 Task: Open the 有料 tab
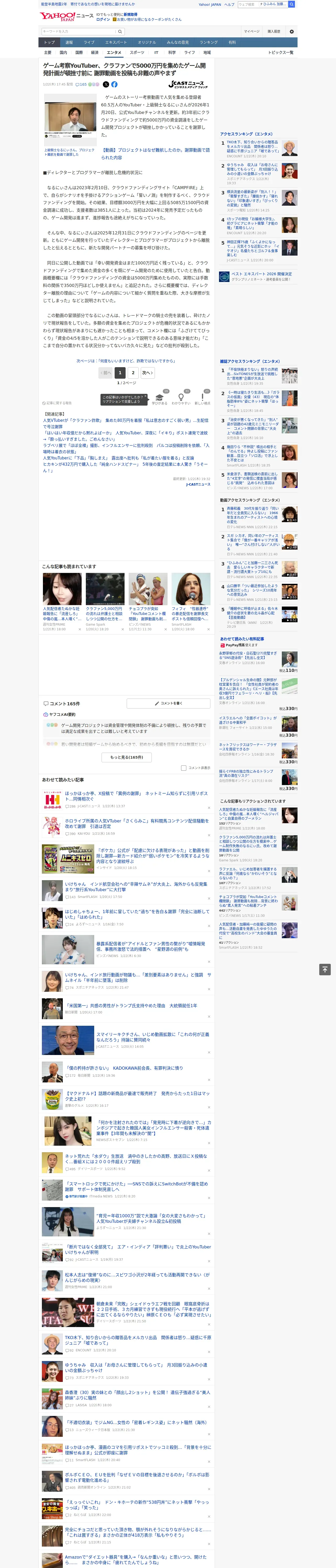232,43
